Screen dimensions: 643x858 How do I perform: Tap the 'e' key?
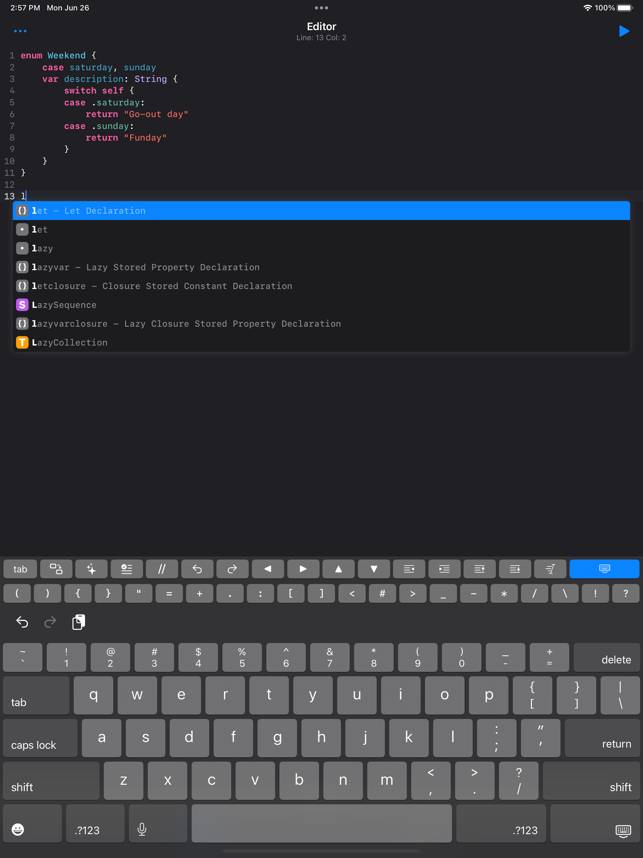pos(181,695)
